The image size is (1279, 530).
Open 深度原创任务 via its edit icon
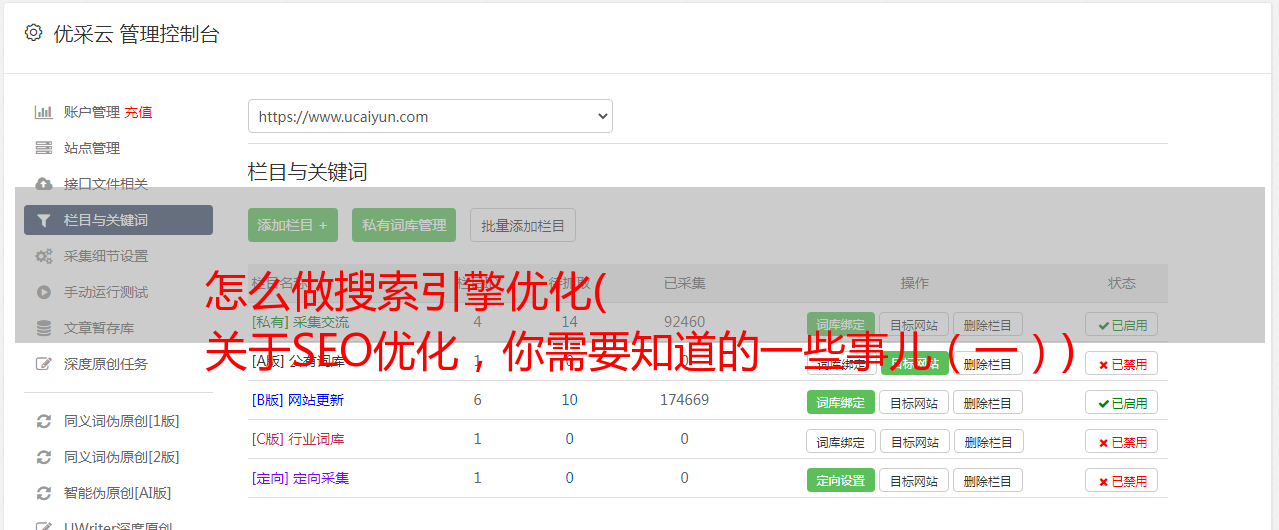coord(43,364)
